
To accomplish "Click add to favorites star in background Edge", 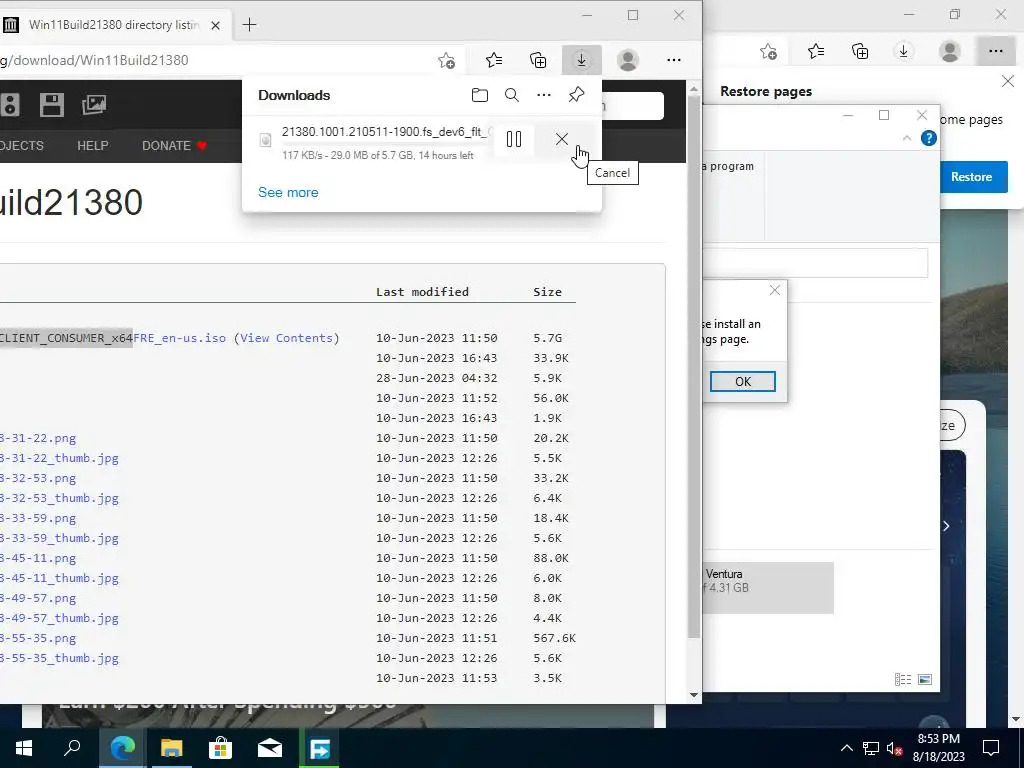I will coord(769,51).
